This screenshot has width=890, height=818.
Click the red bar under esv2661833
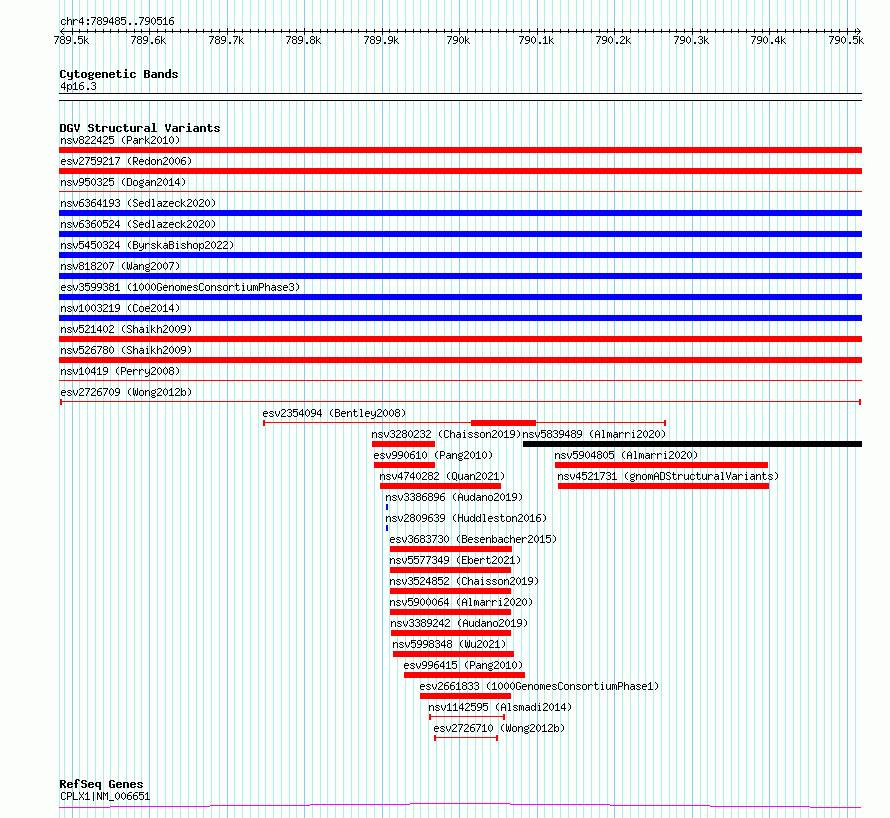pyautogui.click(x=465, y=696)
